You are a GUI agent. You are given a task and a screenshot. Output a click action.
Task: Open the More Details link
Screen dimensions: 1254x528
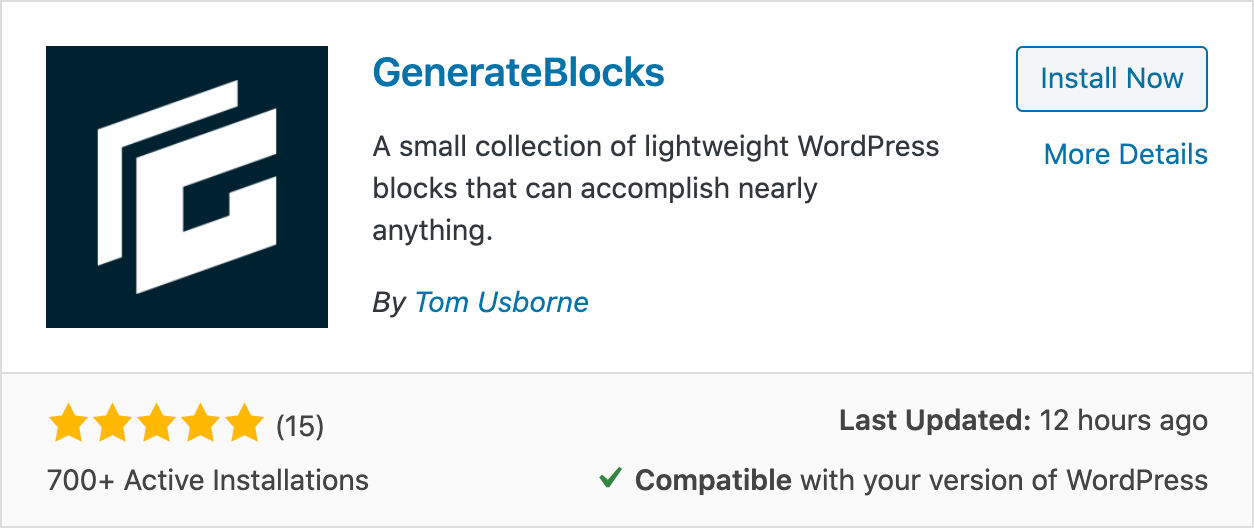click(x=1126, y=154)
